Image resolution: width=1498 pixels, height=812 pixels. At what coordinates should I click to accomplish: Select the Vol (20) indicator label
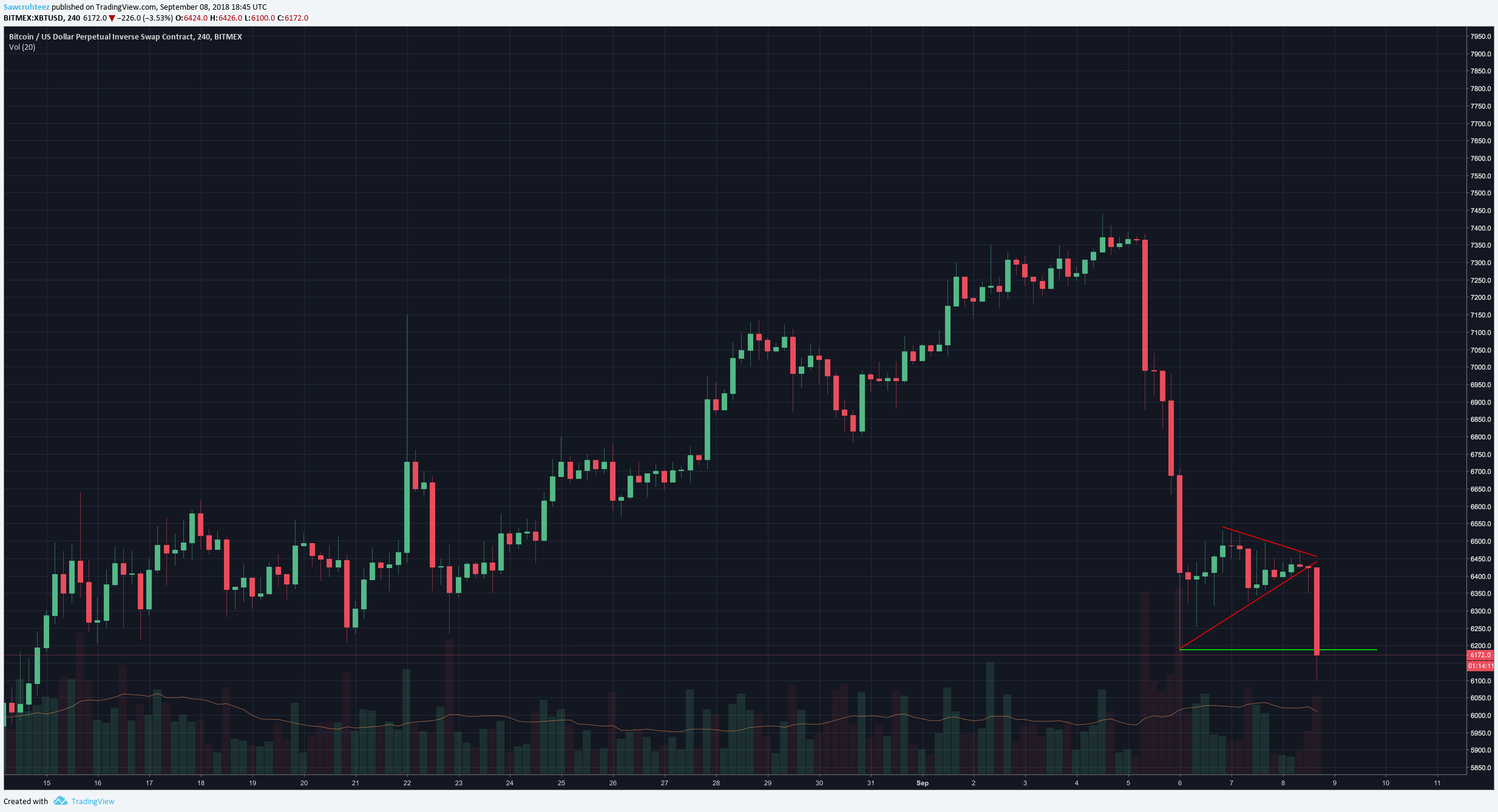(22, 47)
